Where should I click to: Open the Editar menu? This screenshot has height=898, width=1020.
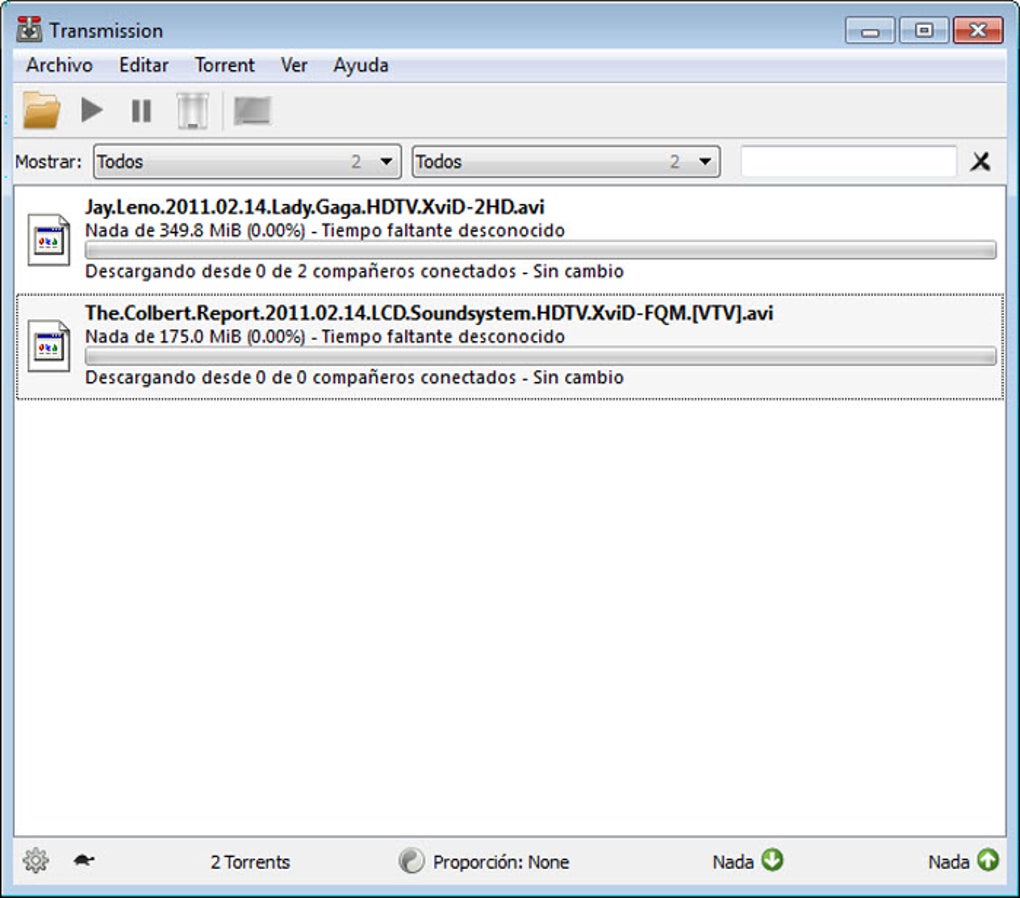pyautogui.click(x=144, y=65)
